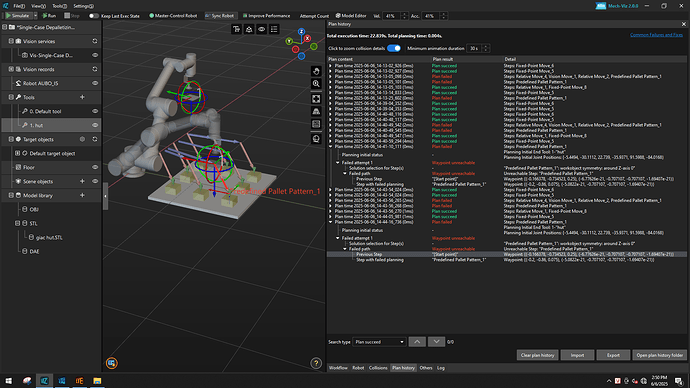The width and height of the screenshot is (690, 388).
Task: Open File Explorer from the taskbar
Action: [97, 381]
